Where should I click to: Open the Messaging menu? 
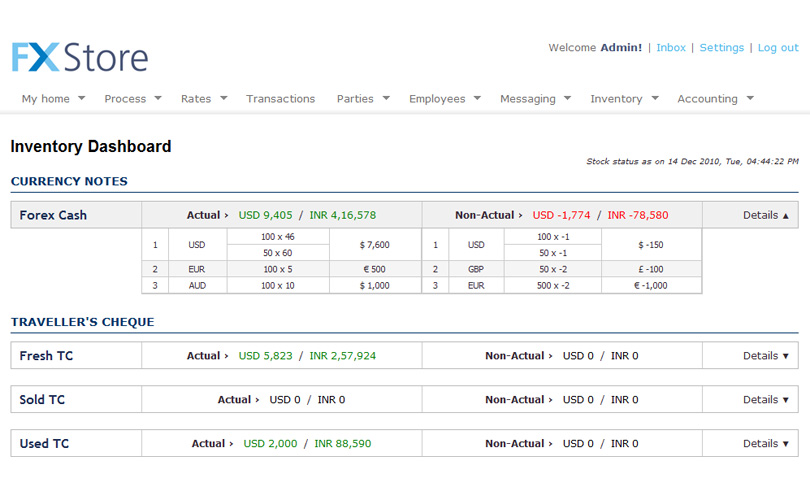[x=535, y=99]
